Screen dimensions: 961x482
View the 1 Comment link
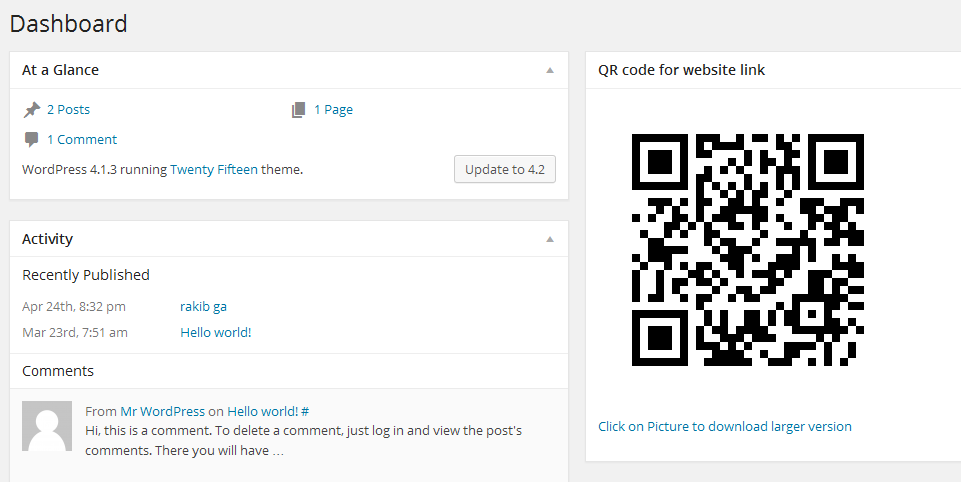point(82,140)
